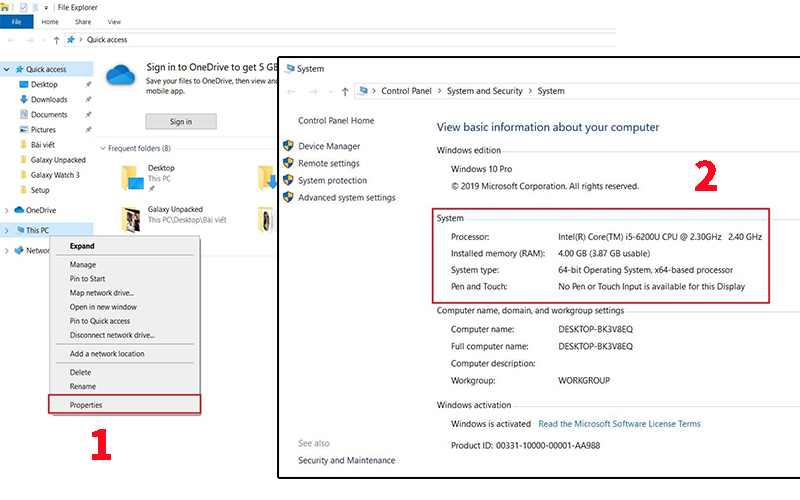
Task: Open Read the Microsoft Software License Terms link
Action: coord(619,424)
